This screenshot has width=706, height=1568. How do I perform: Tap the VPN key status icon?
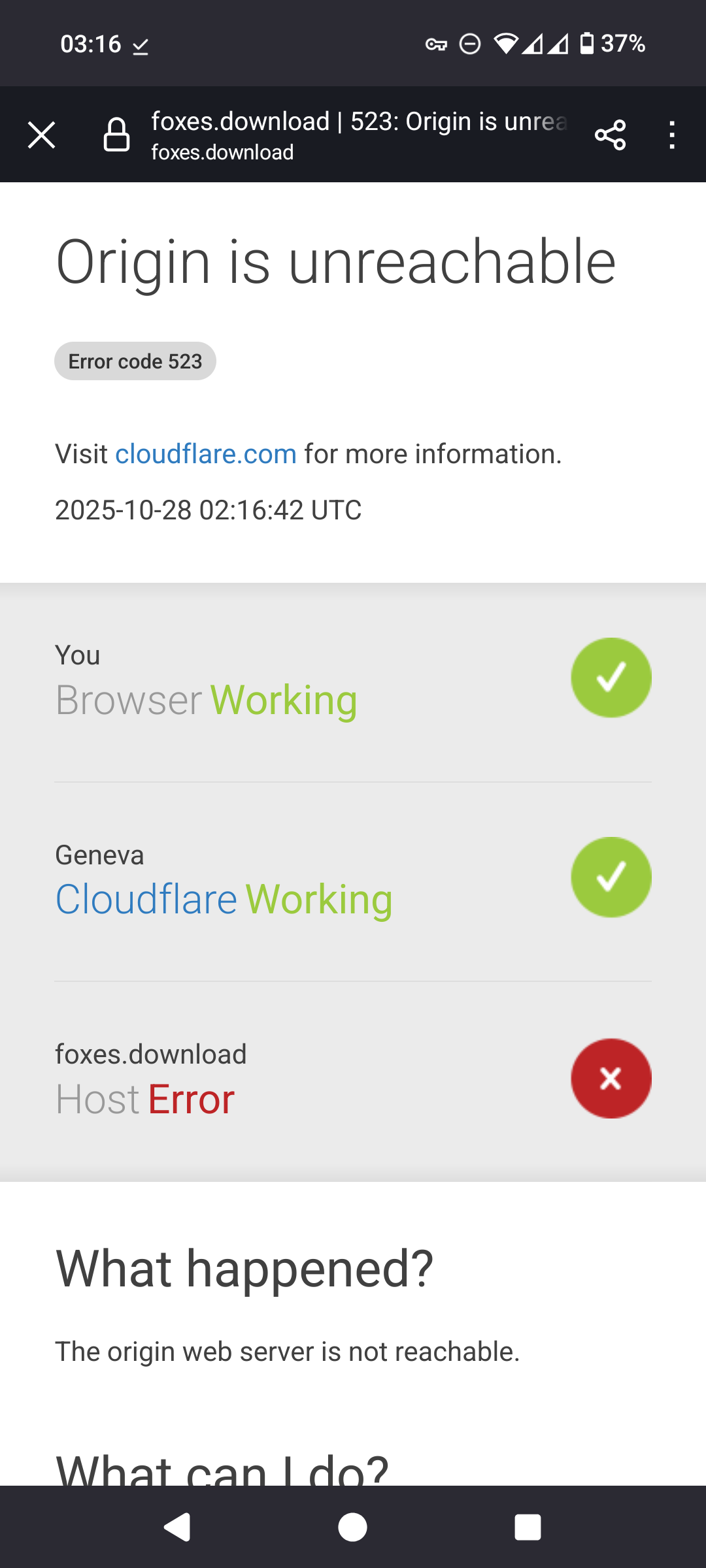coord(436,44)
